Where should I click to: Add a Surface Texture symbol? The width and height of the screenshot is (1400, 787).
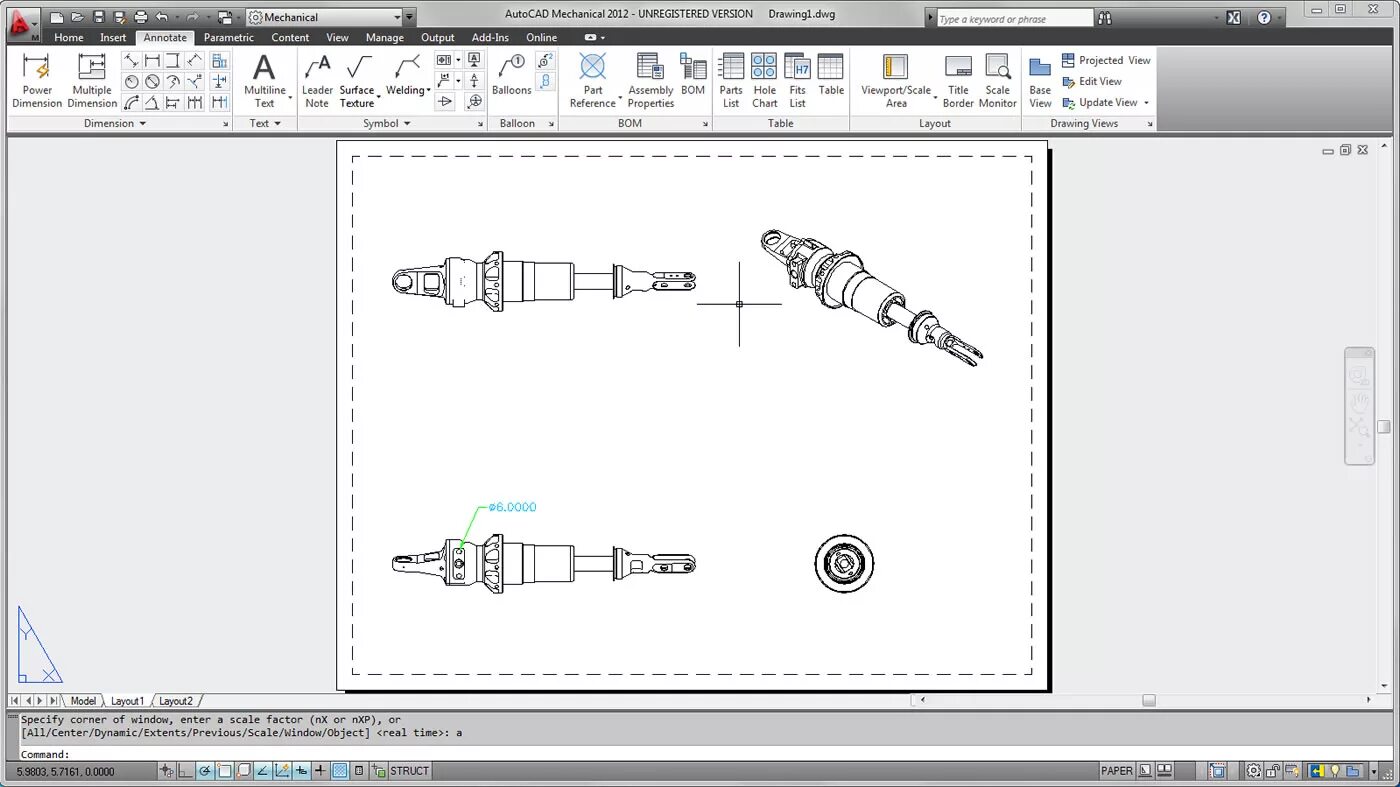coord(357,81)
